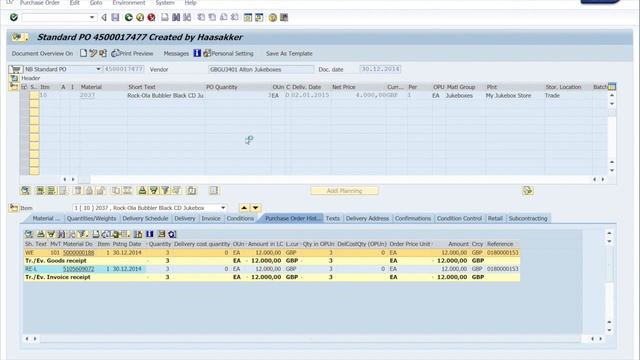Click the Find Next binoculars icon
The width and height of the screenshot is (640, 360).
point(187,17)
